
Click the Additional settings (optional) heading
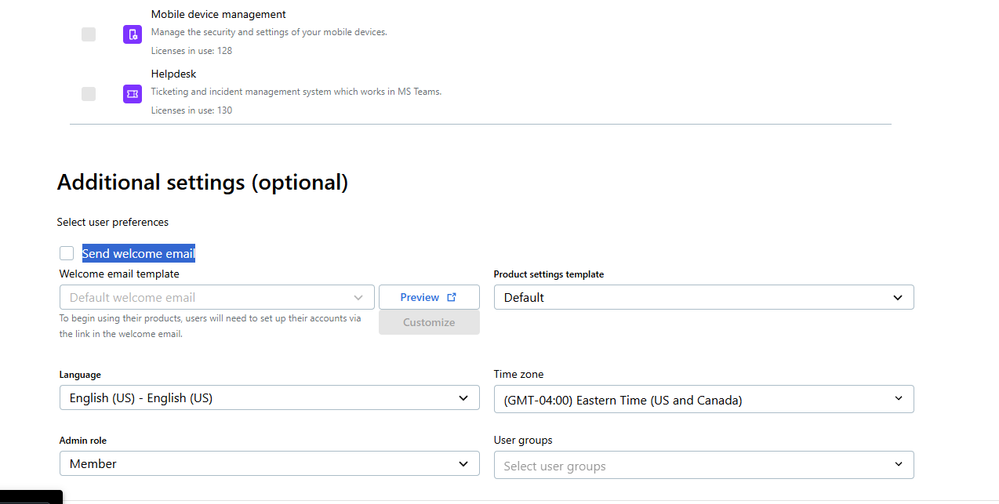[202, 182]
